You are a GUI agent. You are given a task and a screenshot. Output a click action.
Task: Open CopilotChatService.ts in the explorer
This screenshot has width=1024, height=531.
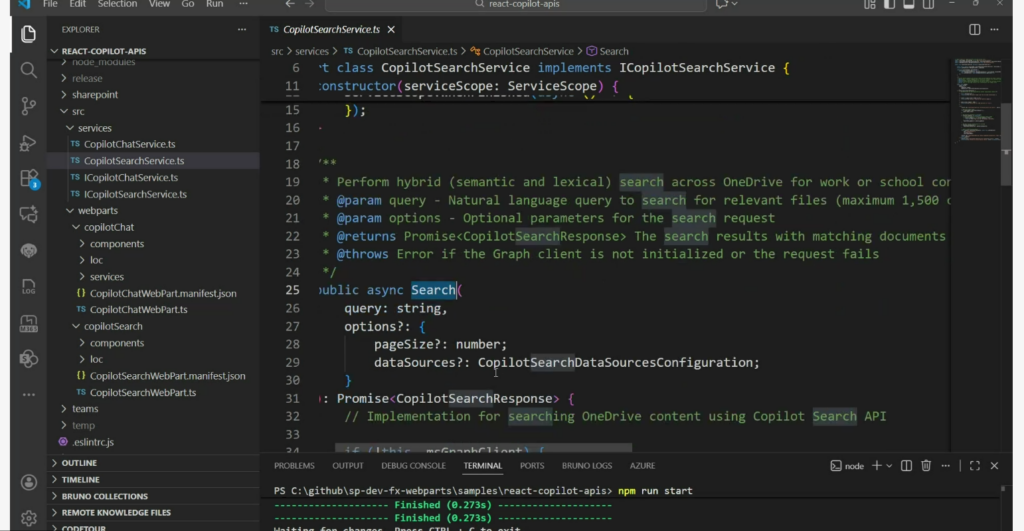point(130,145)
